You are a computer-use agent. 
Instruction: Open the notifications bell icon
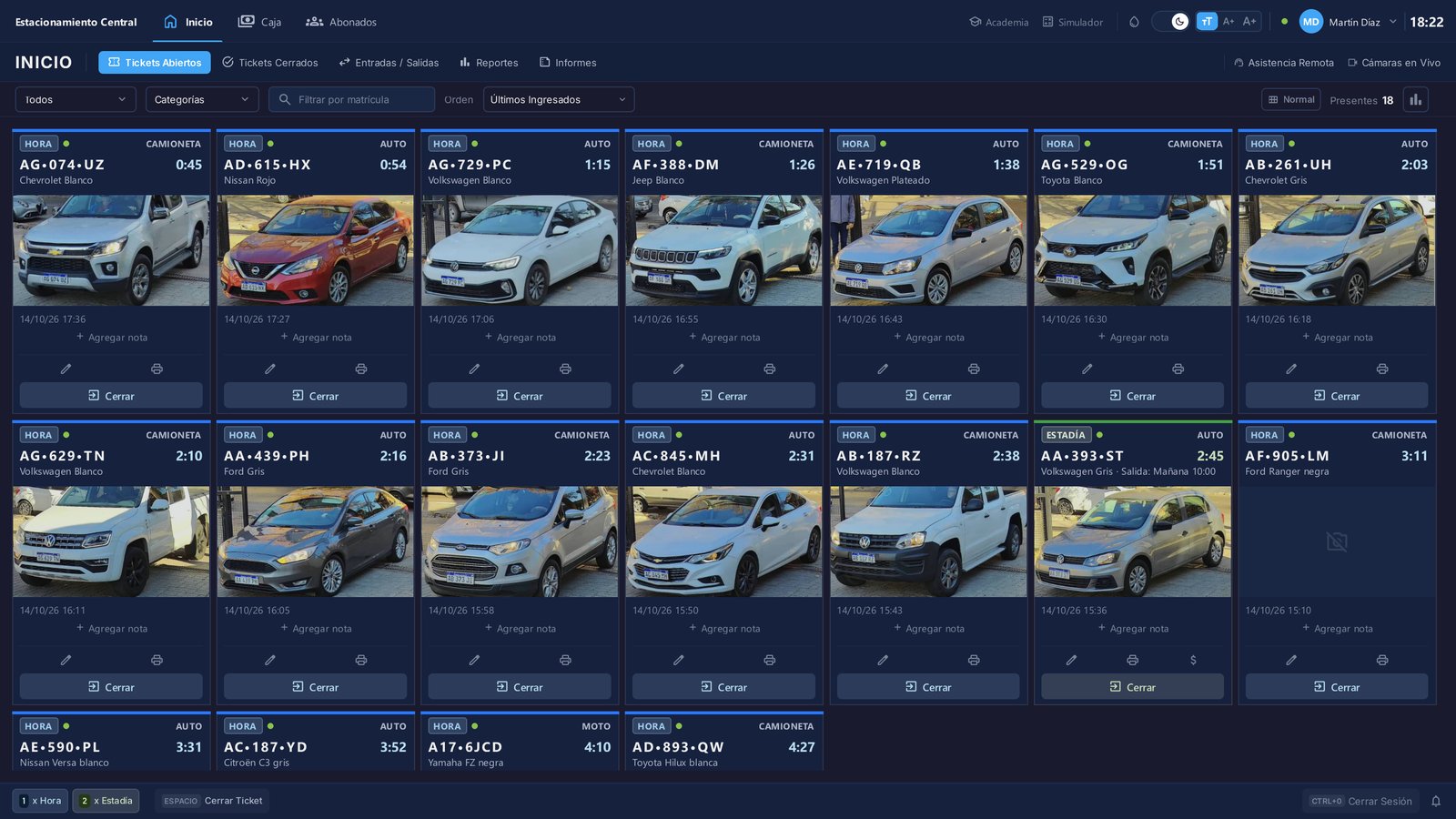(1436, 801)
